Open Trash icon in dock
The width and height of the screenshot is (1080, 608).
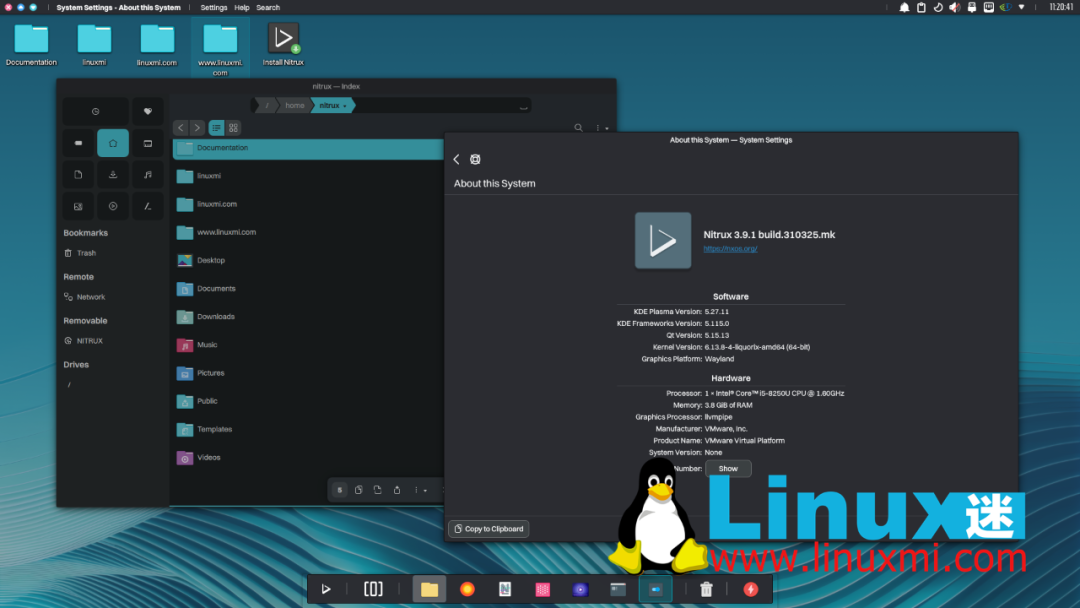(706, 589)
